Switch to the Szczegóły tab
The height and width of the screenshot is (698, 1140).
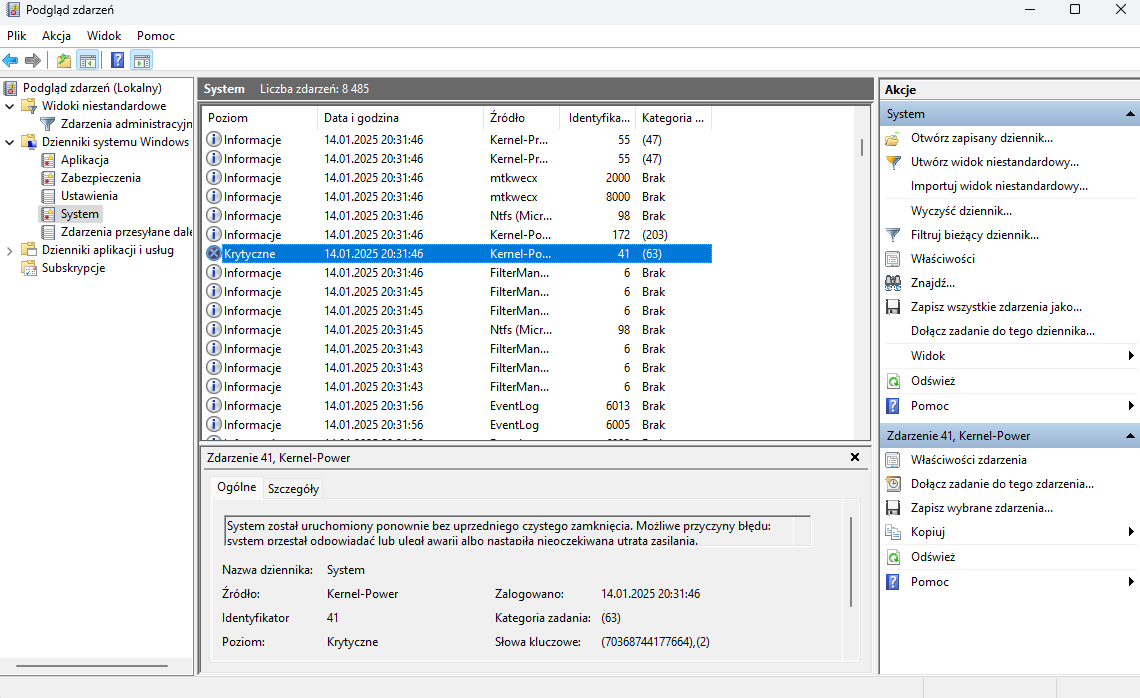coord(293,489)
